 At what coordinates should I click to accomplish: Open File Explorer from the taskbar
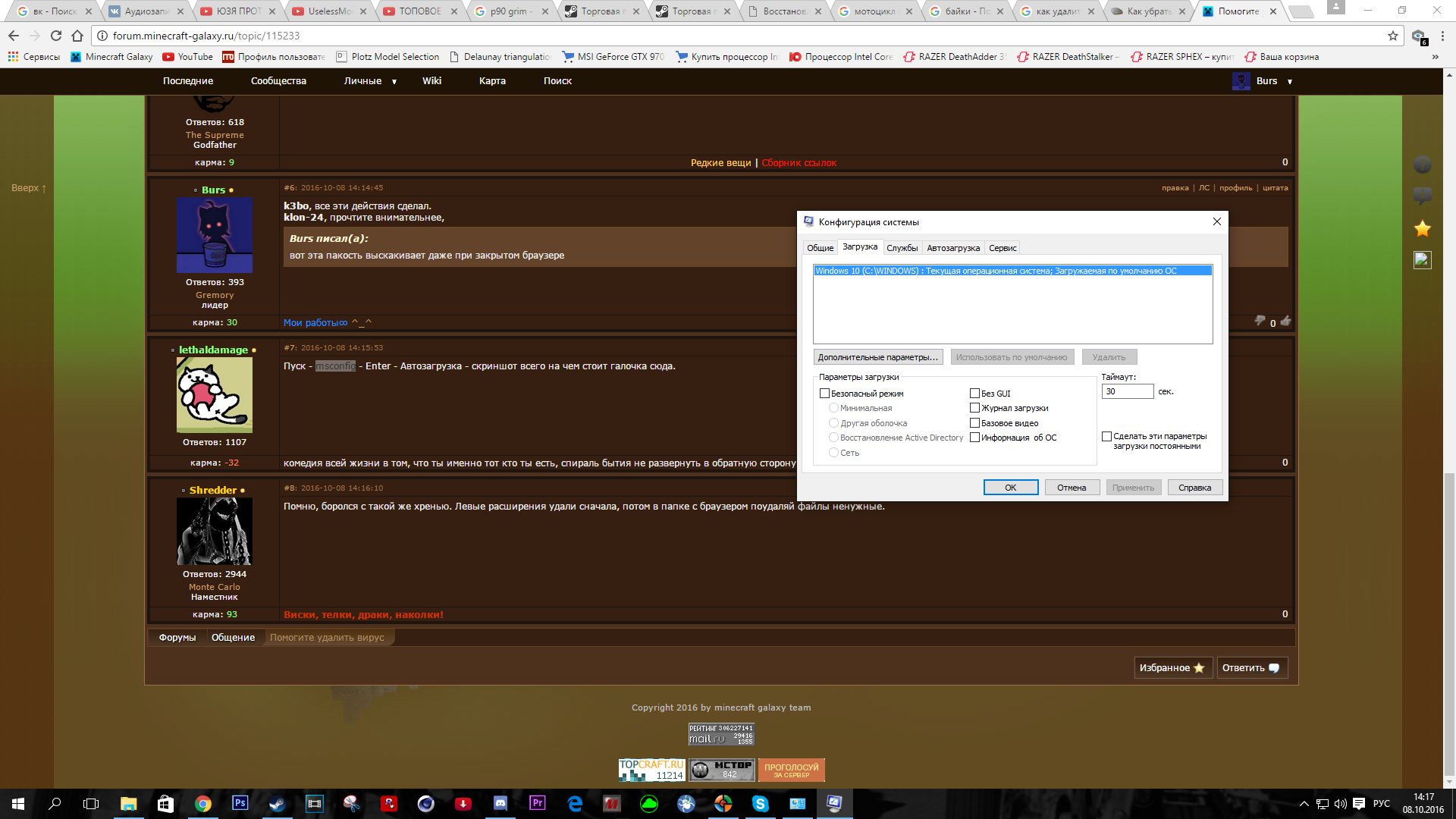[128, 804]
